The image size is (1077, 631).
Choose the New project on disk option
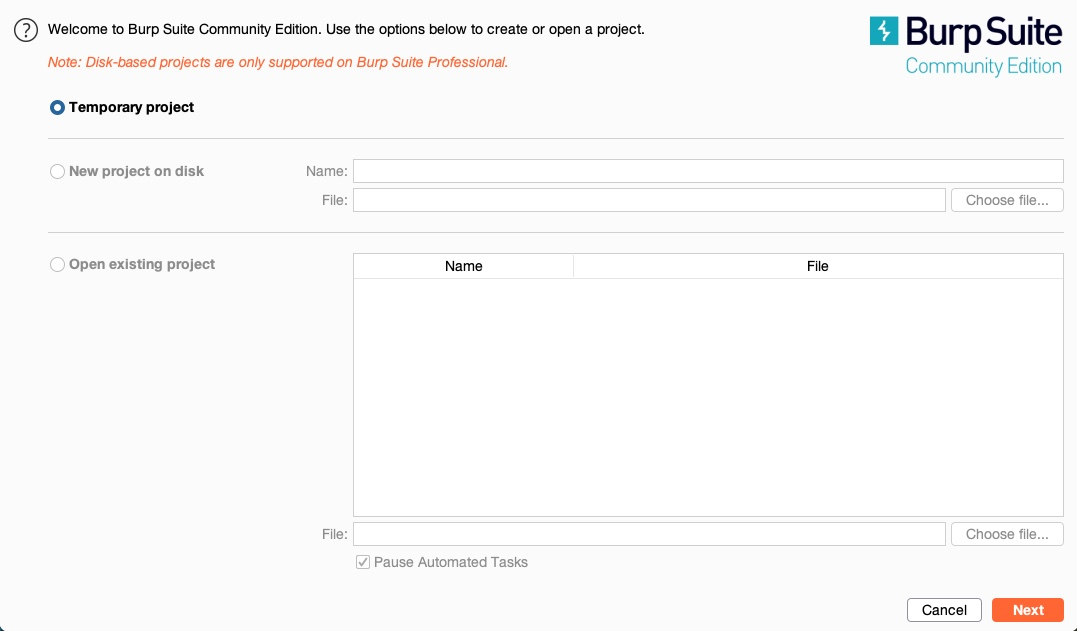coord(57,172)
